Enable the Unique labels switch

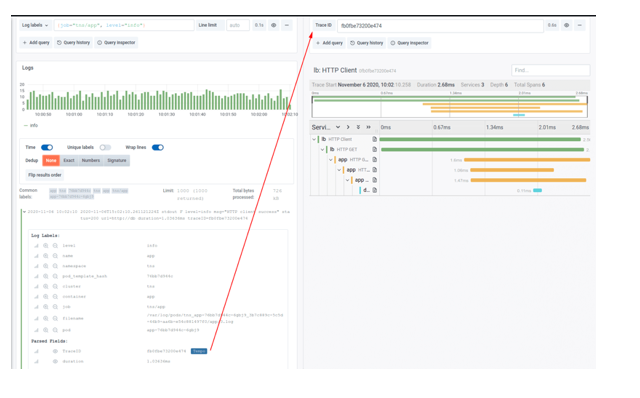tap(105, 147)
